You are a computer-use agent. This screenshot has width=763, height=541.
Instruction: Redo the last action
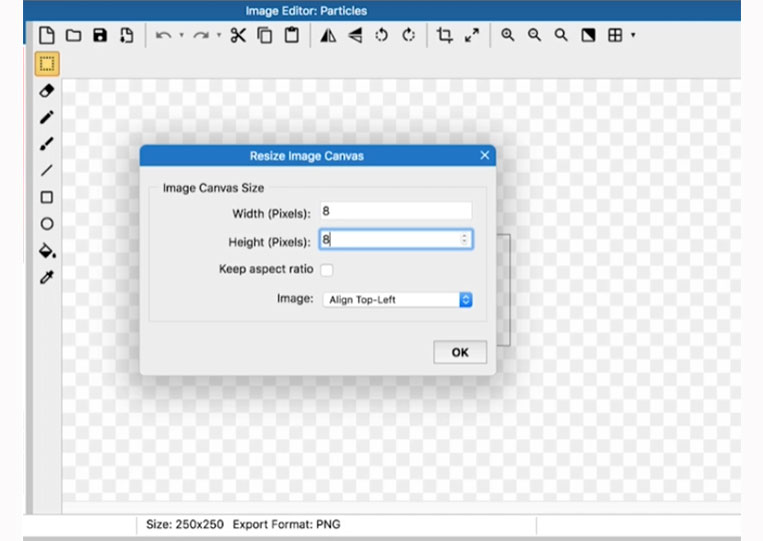[x=200, y=35]
